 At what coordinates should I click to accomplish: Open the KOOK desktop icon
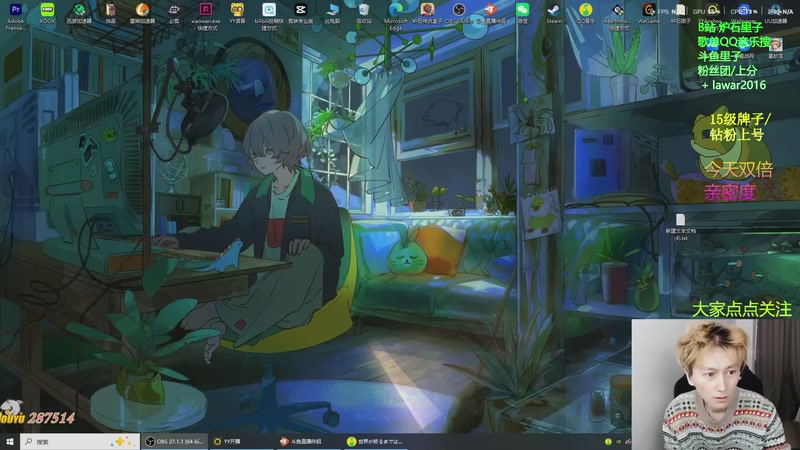pyautogui.click(x=47, y=14)
